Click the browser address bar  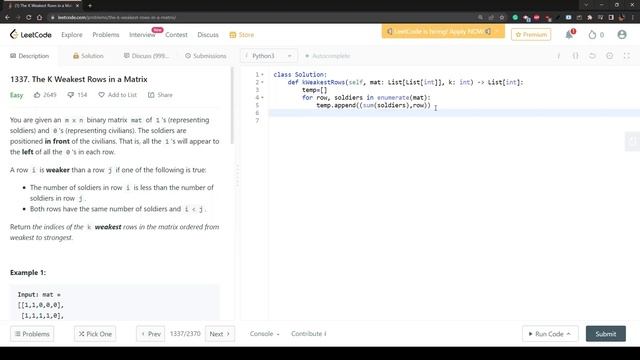[261, 18]
